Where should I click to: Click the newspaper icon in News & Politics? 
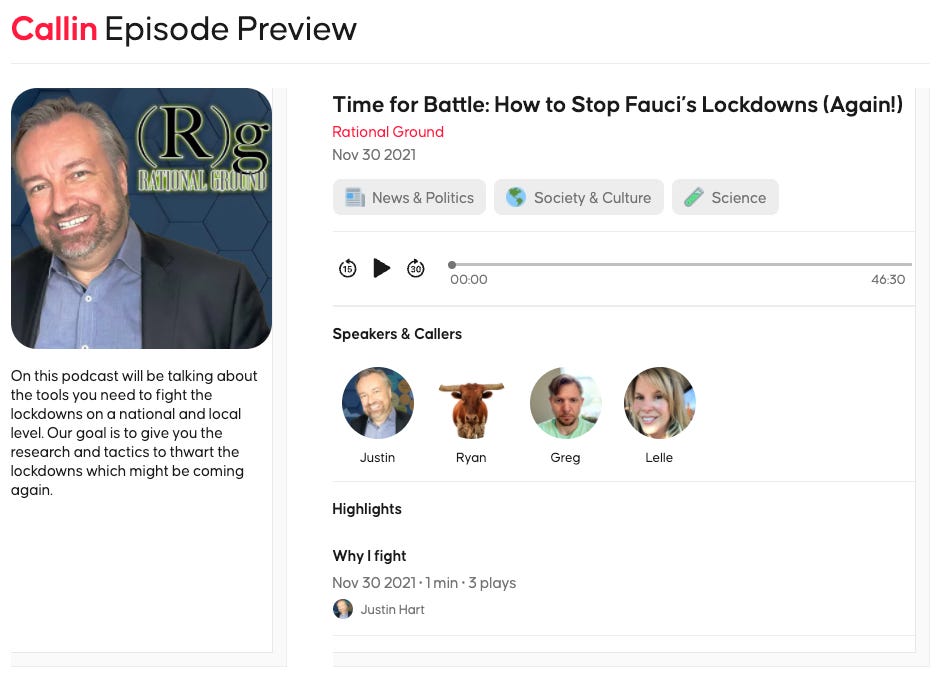[355, 197]
